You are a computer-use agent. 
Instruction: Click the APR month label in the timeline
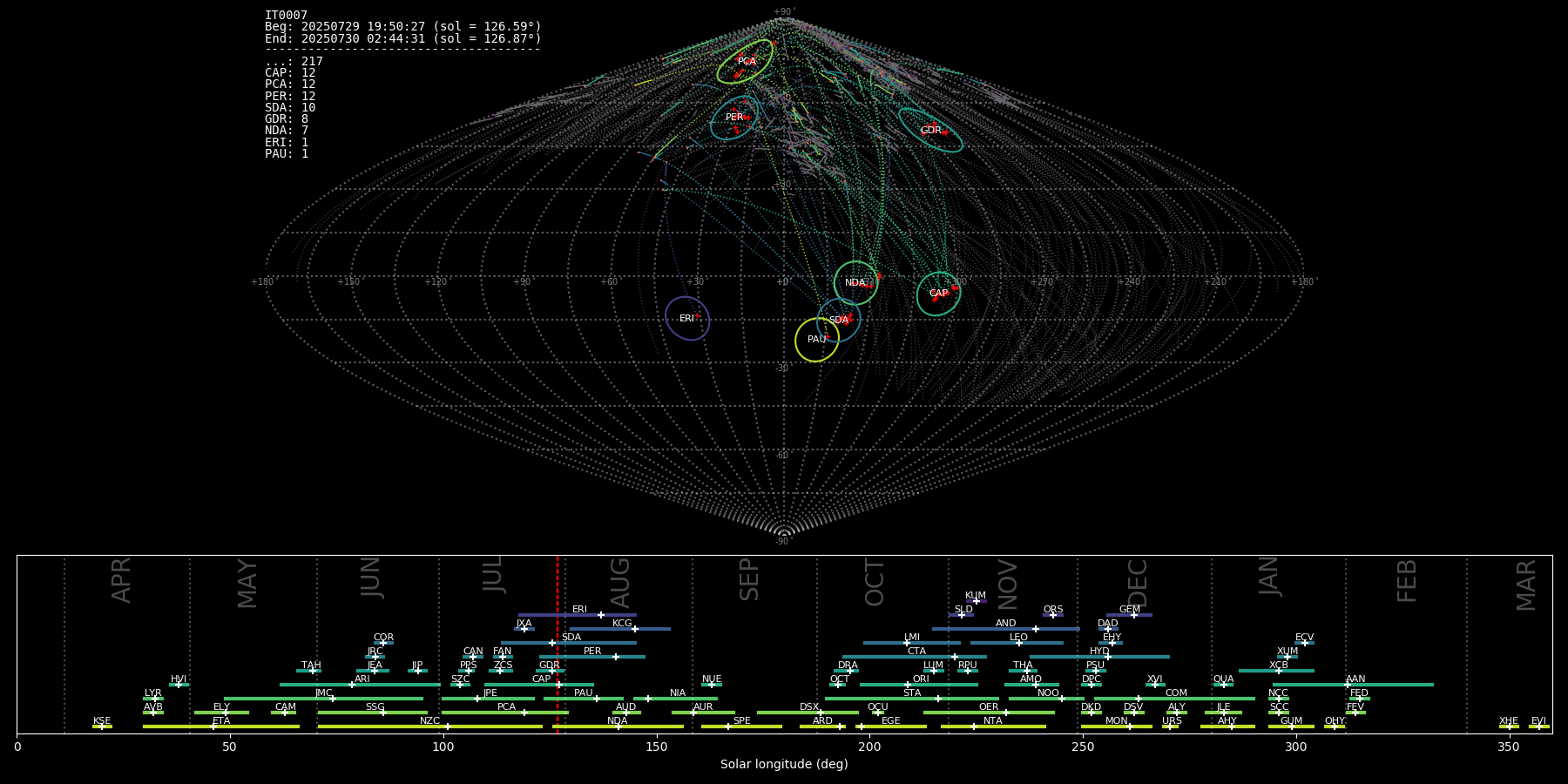point(122,580)
